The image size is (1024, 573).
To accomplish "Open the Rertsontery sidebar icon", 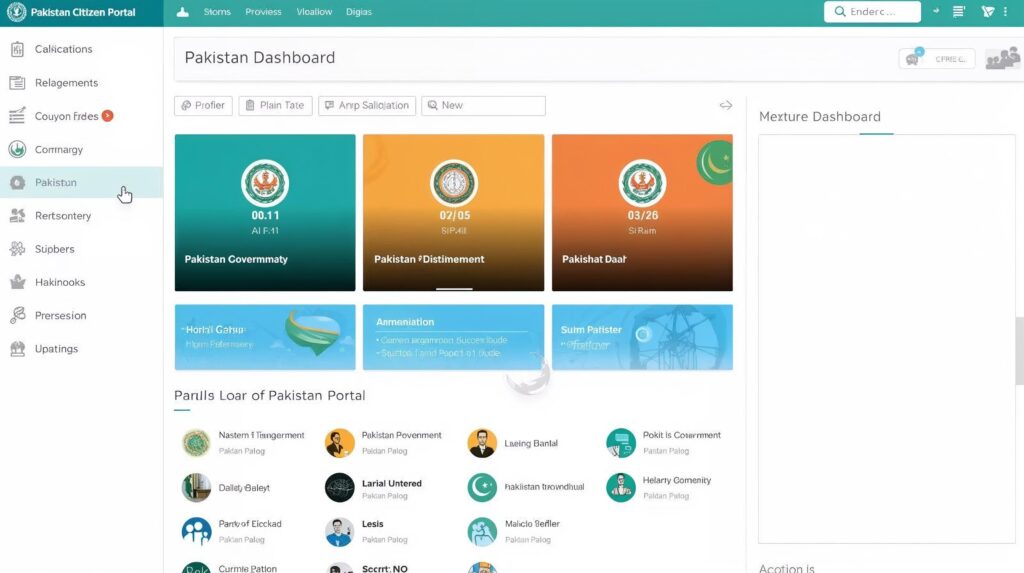I will [x=18, y=216].
